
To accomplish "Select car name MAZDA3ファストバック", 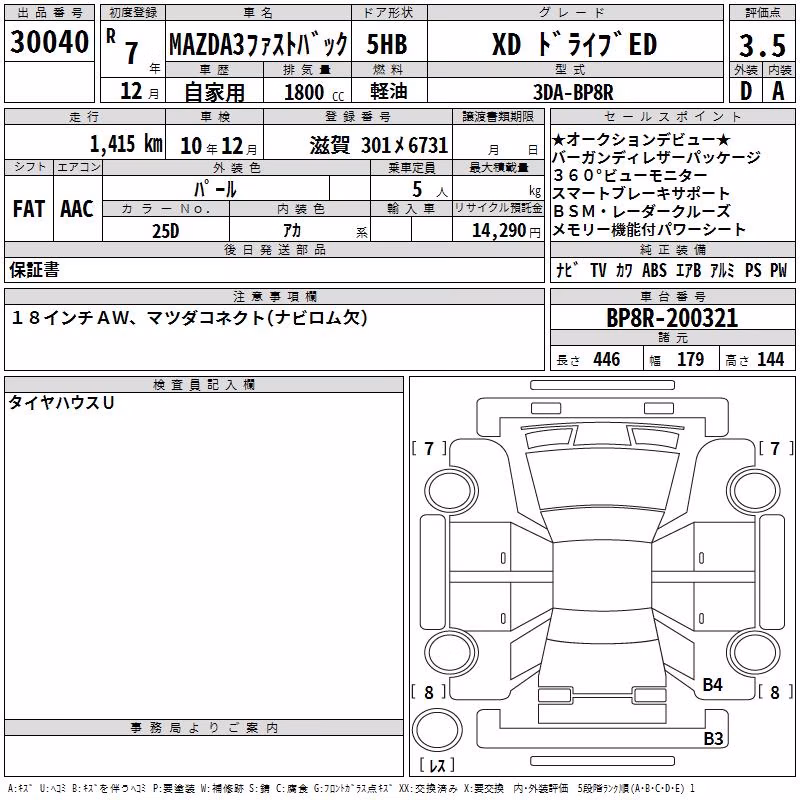I will coord(258,44).
